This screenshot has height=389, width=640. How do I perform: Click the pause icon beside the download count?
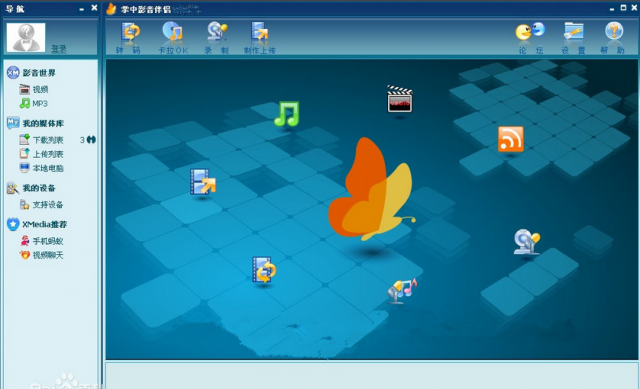click(x=91, y=140)
